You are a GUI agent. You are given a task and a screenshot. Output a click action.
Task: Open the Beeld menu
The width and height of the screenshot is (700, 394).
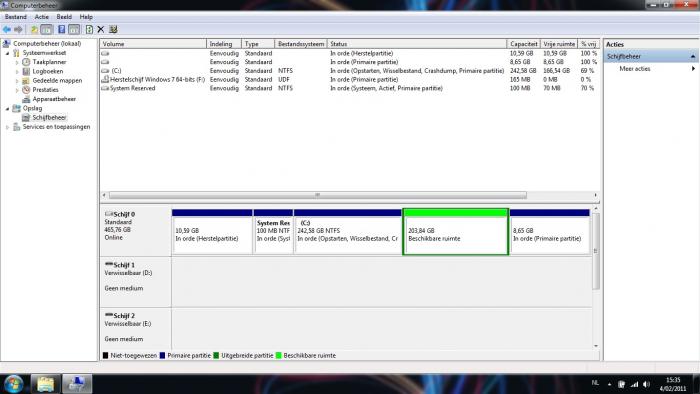(x=64, y=17)
